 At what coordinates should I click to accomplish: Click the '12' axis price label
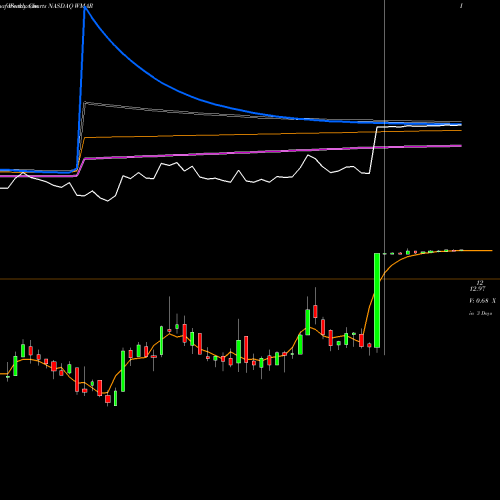pyautogui.click(x=480, y=283)
